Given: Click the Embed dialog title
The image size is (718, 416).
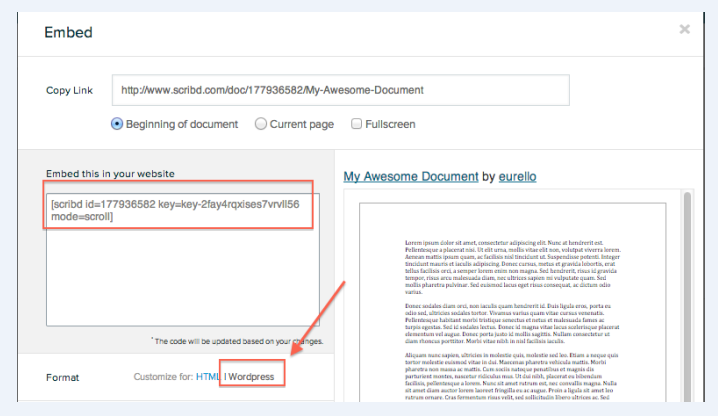Looking at the screenshot, I should point(68,31).
